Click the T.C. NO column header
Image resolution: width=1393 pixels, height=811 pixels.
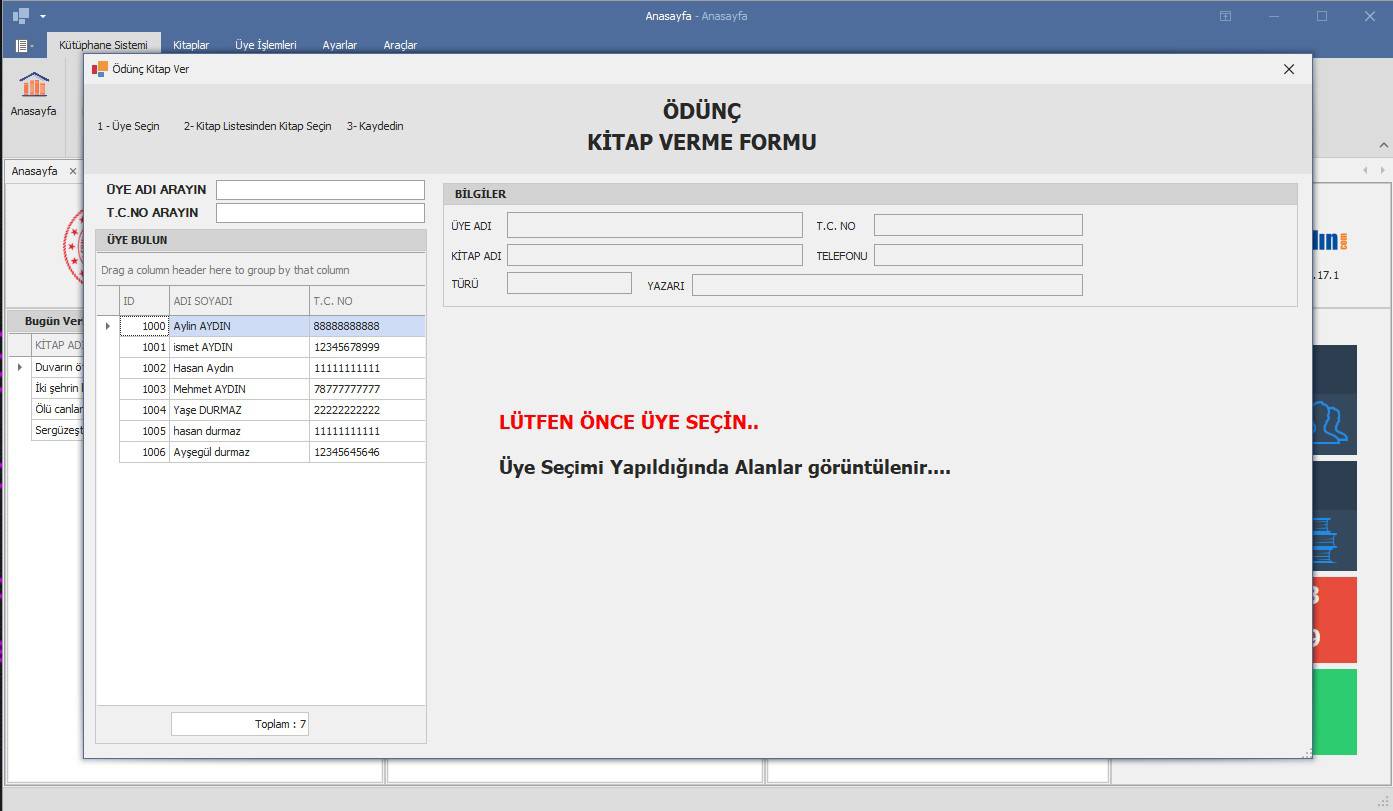[366, 301]
